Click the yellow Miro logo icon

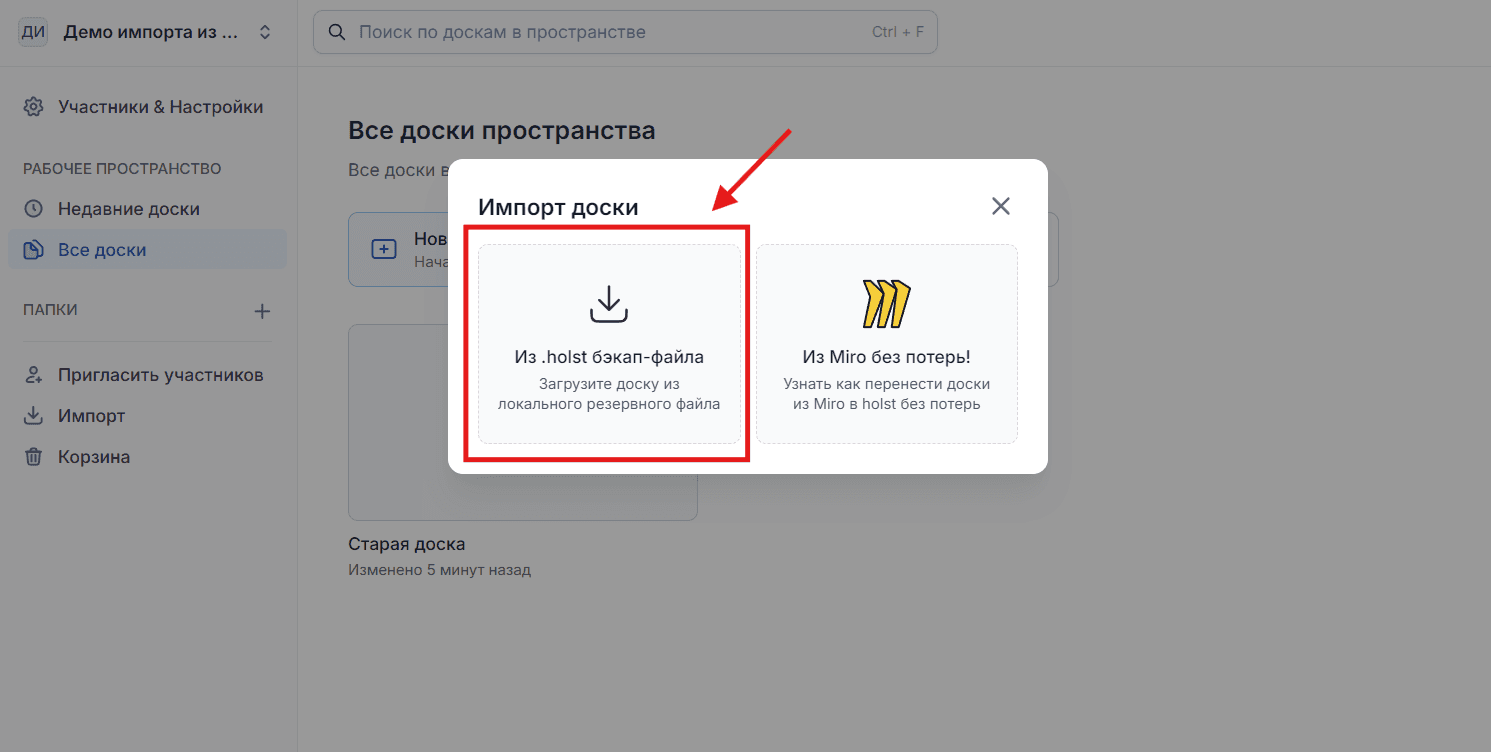pos(886,304)
